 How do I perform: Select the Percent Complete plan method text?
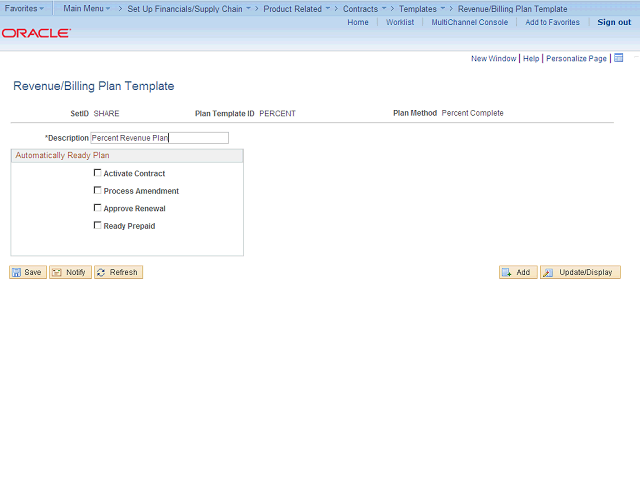472,113
